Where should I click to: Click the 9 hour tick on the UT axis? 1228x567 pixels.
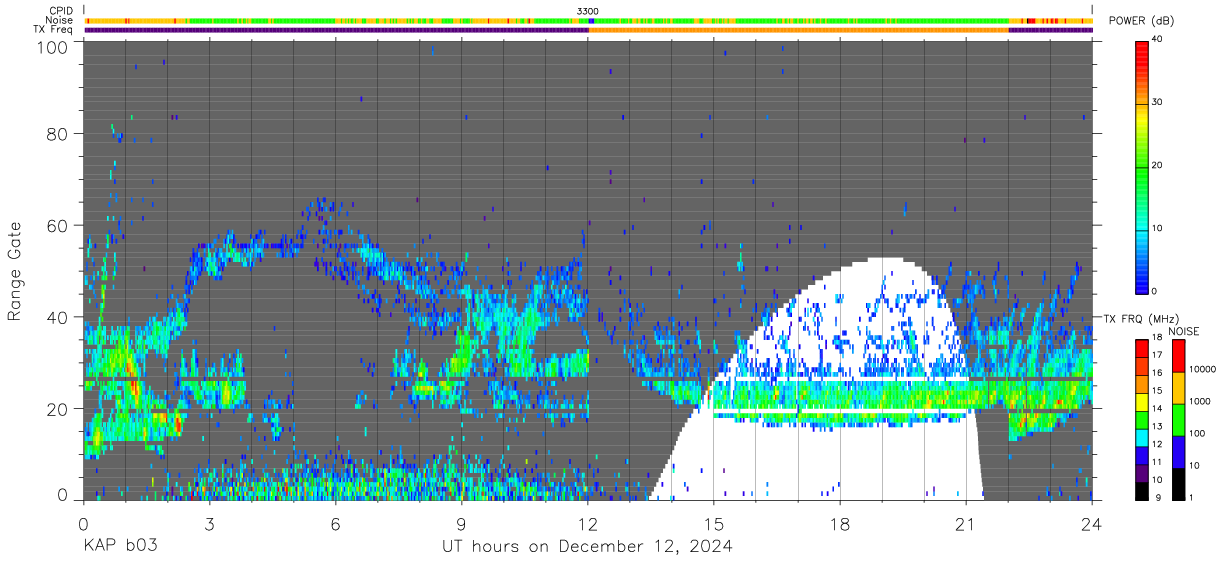(x=461, y=523)
